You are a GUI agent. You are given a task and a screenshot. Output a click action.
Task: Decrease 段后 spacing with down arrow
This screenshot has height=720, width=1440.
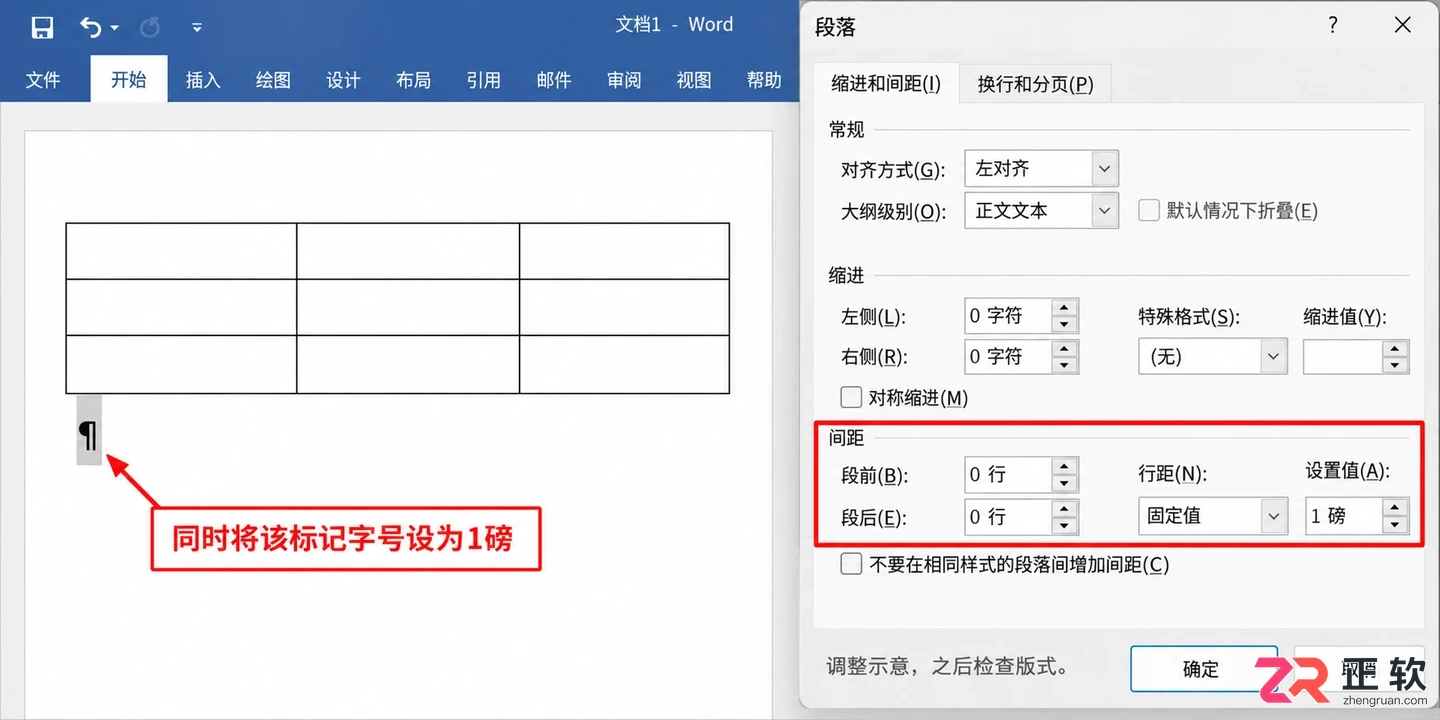[1065, 525]
